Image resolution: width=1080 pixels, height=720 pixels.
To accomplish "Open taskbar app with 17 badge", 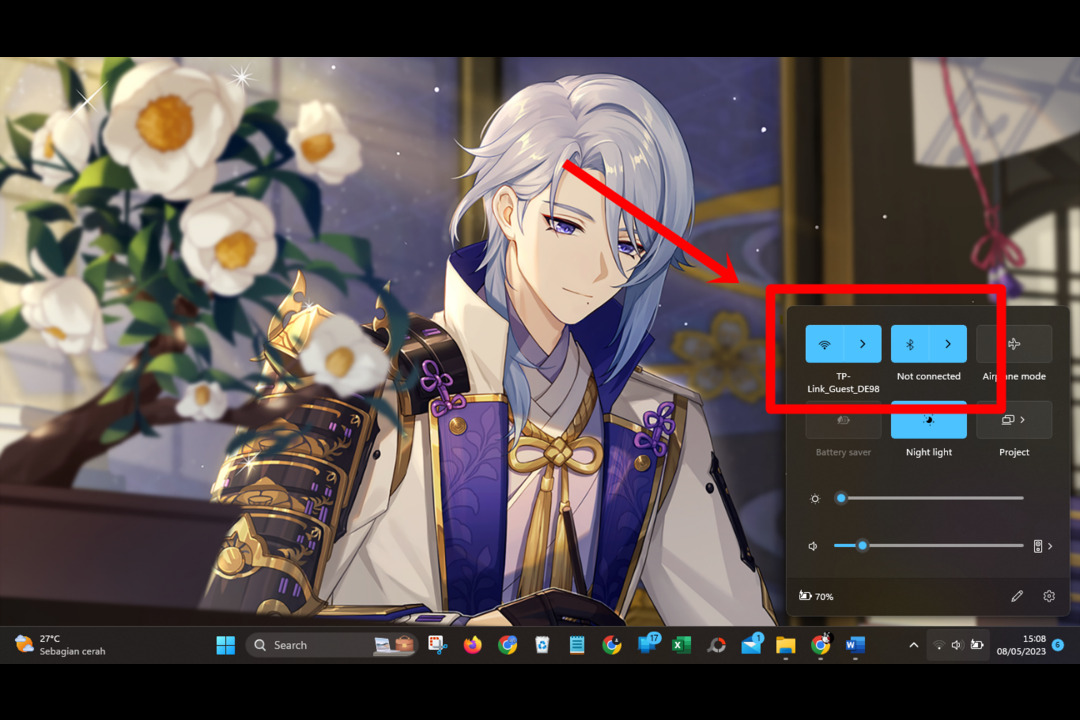I will click(x=648, y=644).
